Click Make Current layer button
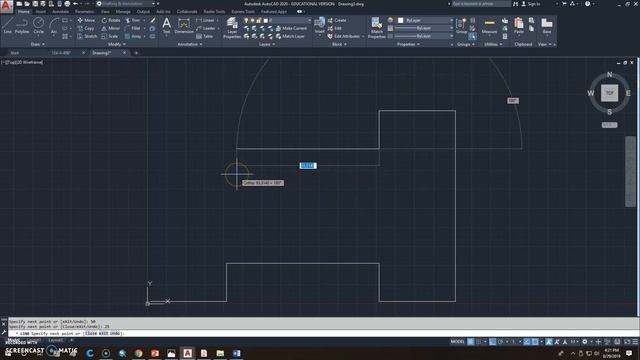Viewport: 640px width, 360px height. (291, 28)
